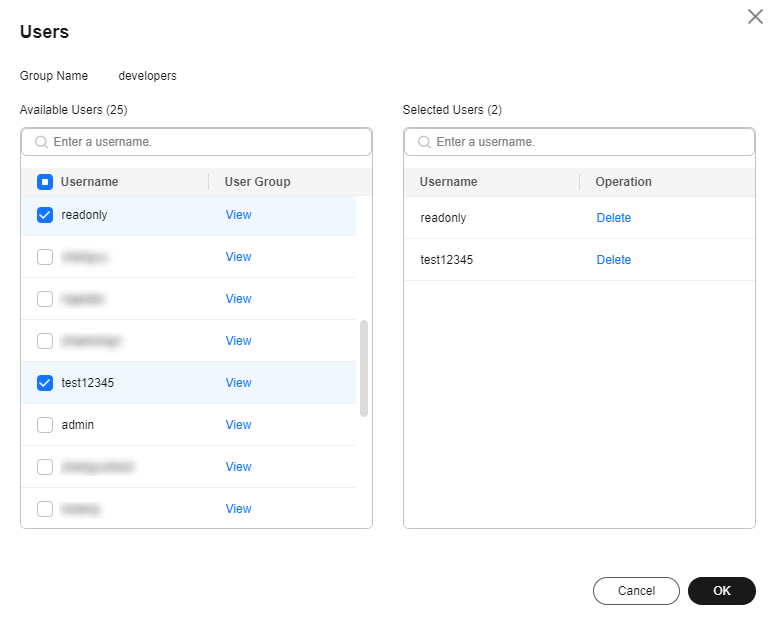Focus the Selected Users username search field
775x621 pixels.
588,142
